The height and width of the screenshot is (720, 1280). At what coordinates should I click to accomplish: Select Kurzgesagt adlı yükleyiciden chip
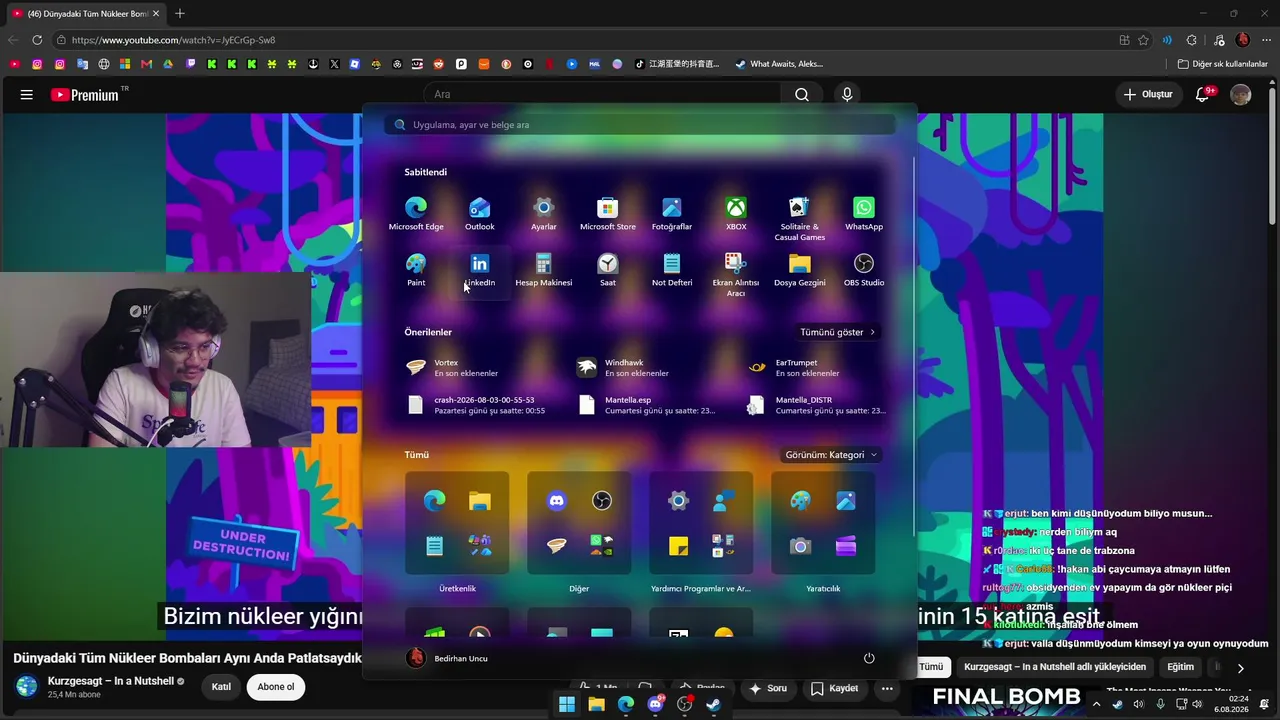pos(1055,667)
